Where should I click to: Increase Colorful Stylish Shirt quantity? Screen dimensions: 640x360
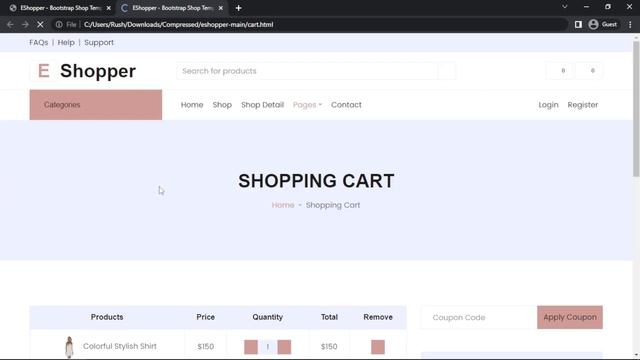point(284,347)
